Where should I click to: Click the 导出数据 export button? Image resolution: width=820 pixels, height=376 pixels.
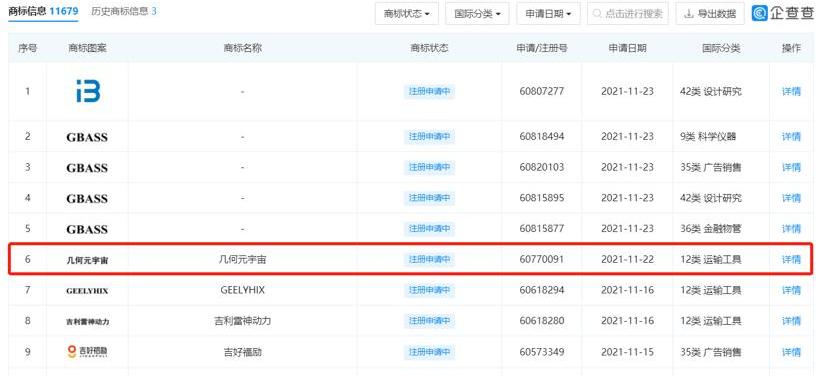(x=710, y=14)
